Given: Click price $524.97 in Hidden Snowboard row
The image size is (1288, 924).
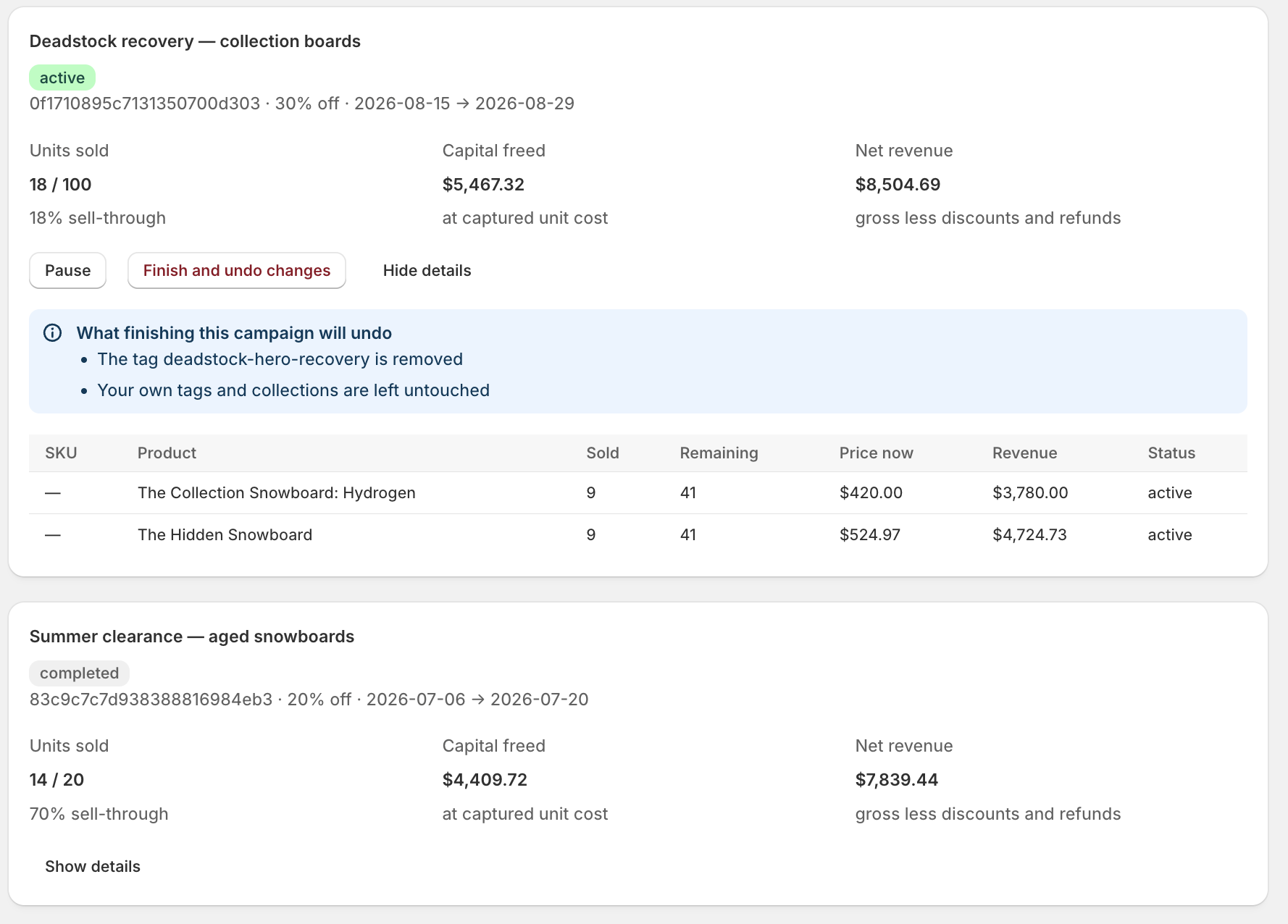Looking at the screenshot, I should 870,535.
